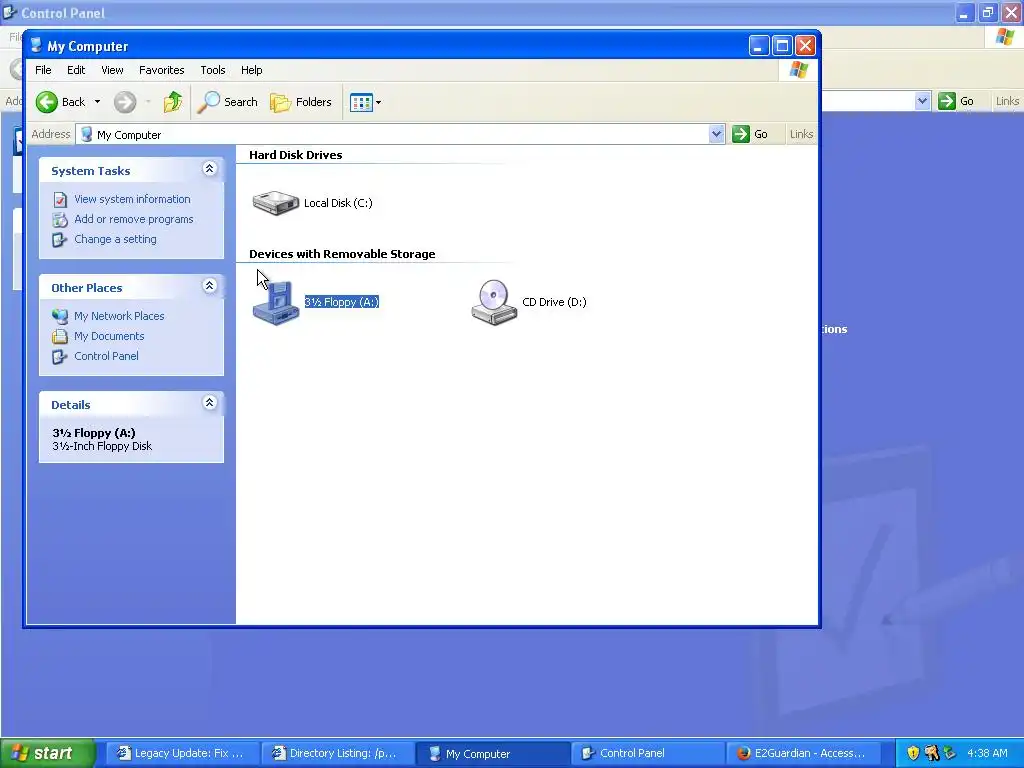This screenshot has height=768, width=1024.
Task: Open the Help menu
Action: [x=251, y=70]
